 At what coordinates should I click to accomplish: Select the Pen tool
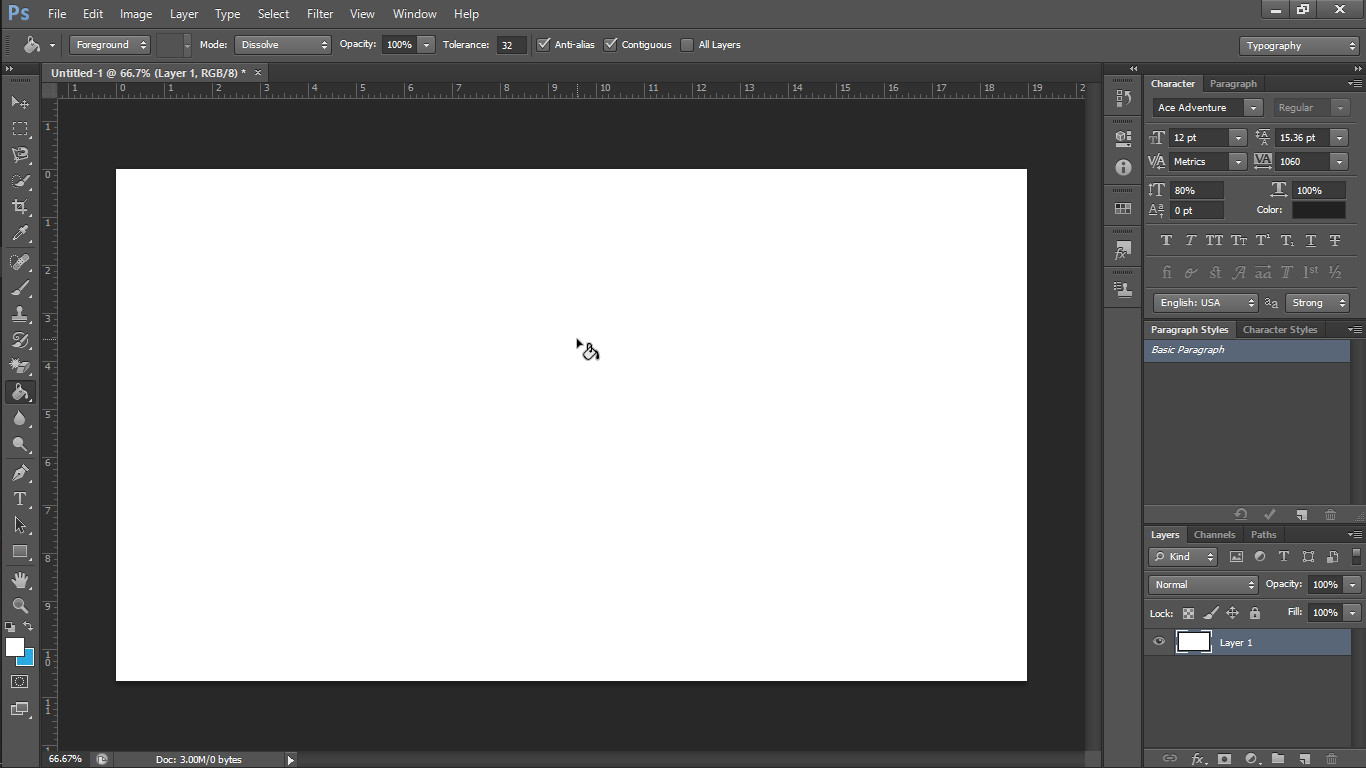tap(20, 473)
